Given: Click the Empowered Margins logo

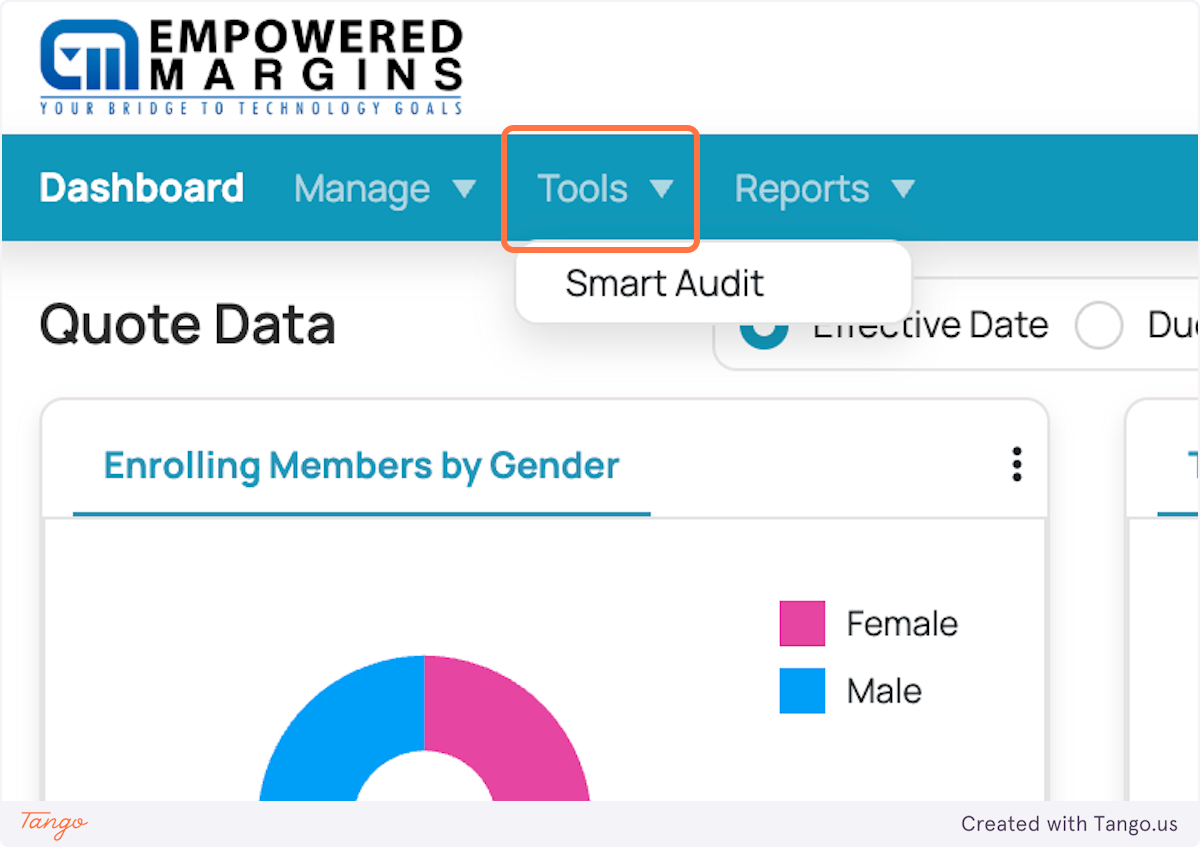Looking at the screenshot, I should point(251,67).
